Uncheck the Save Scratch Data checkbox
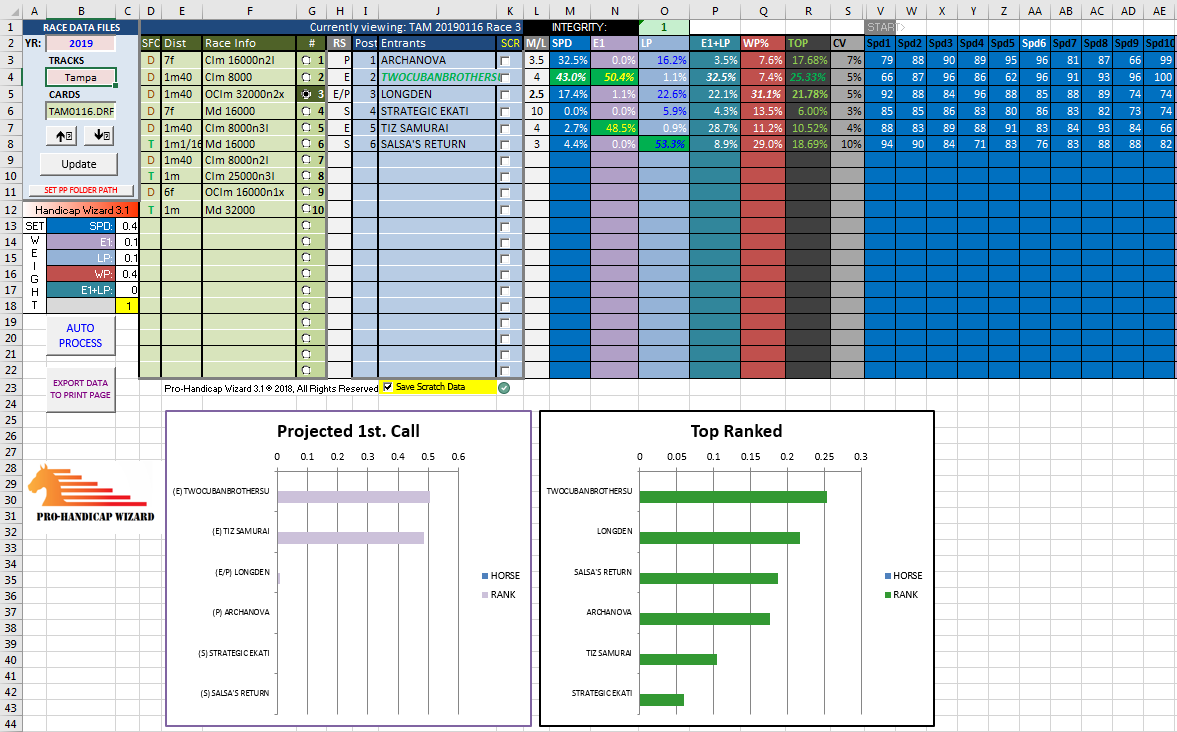Image resolution: width=1177 pixels, height=732 pixels. (x=388, y=387)
